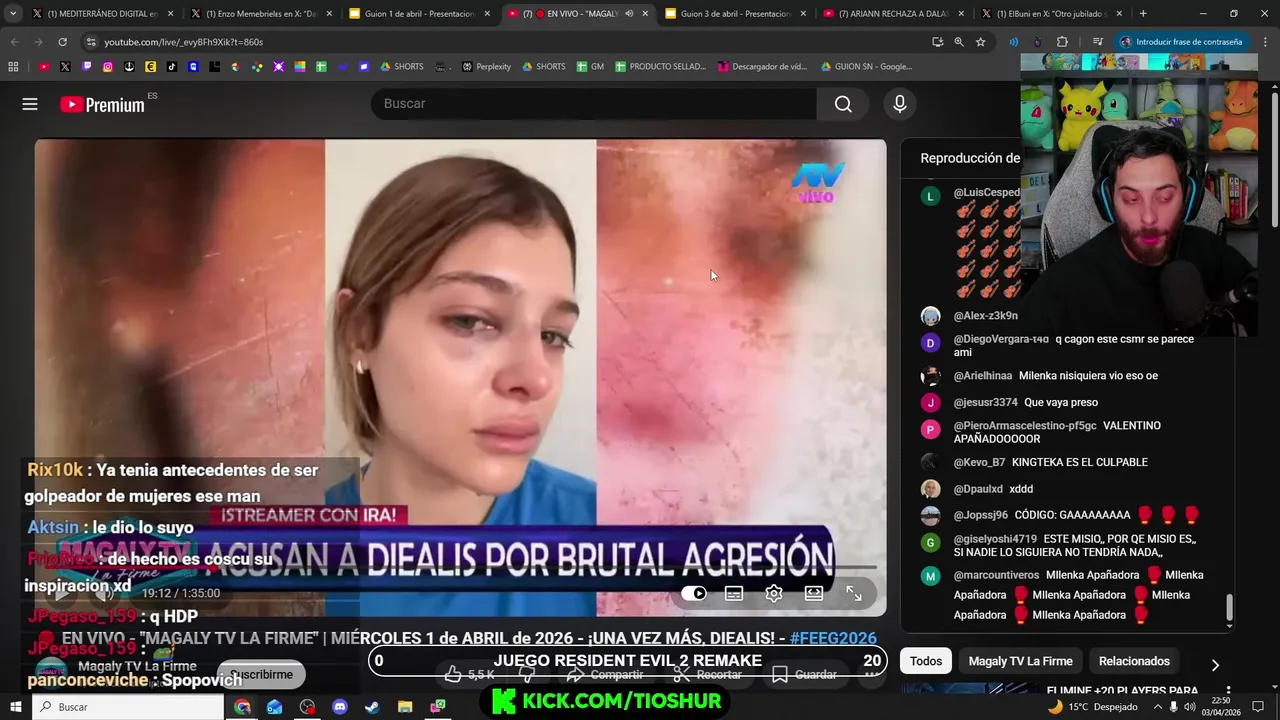
Task: Toggle the video autoplay switch
Action: 694,593
